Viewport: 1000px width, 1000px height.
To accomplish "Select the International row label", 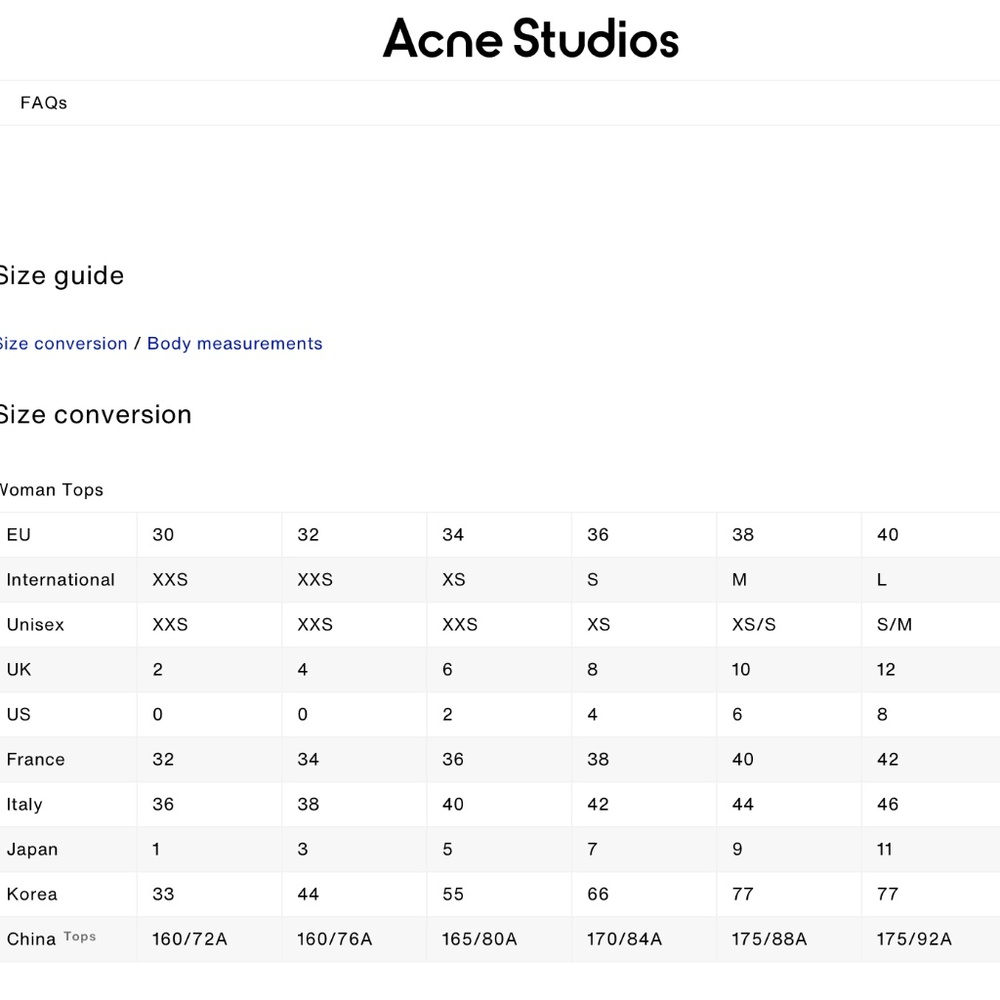I will pos(61,579).
